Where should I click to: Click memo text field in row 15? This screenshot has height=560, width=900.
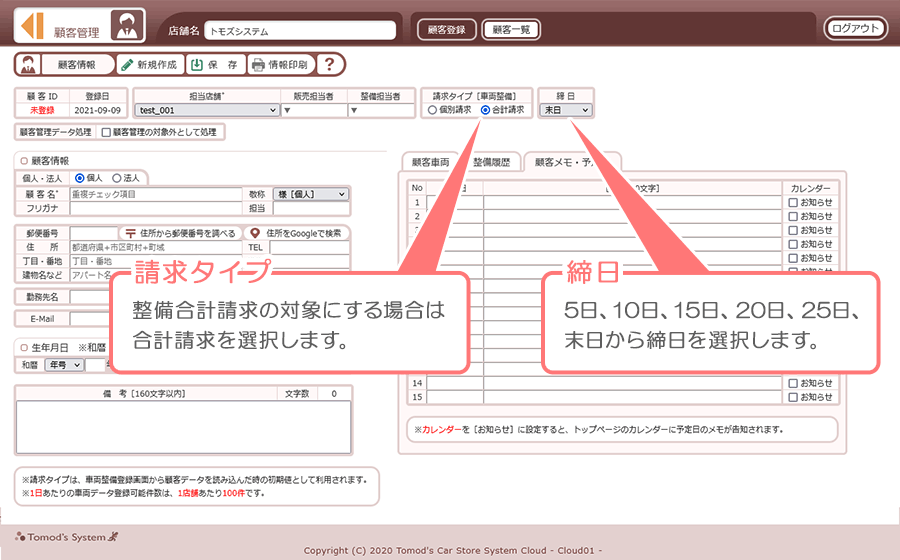pos(633,397)
